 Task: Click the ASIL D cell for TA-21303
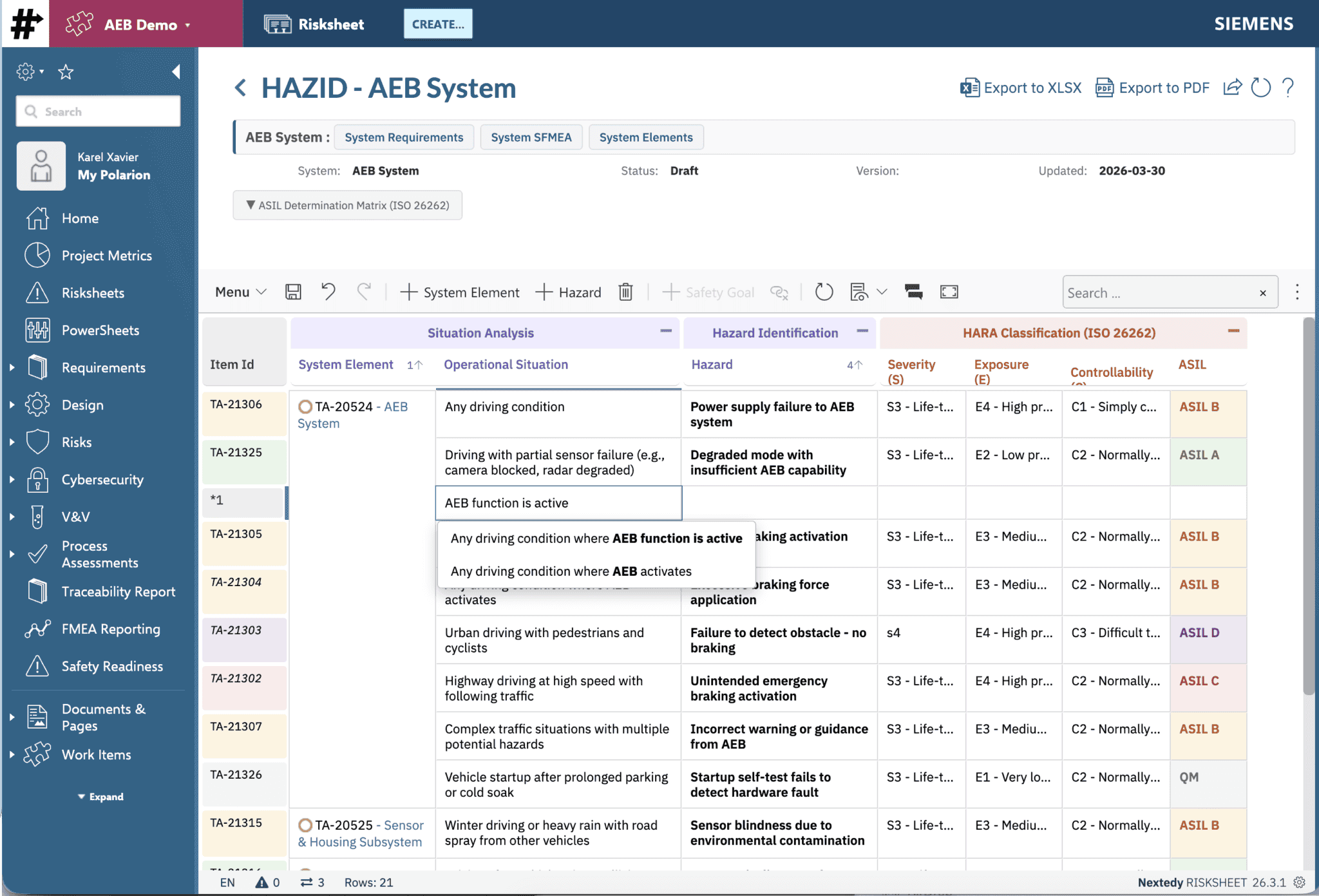pos(1208,640)
